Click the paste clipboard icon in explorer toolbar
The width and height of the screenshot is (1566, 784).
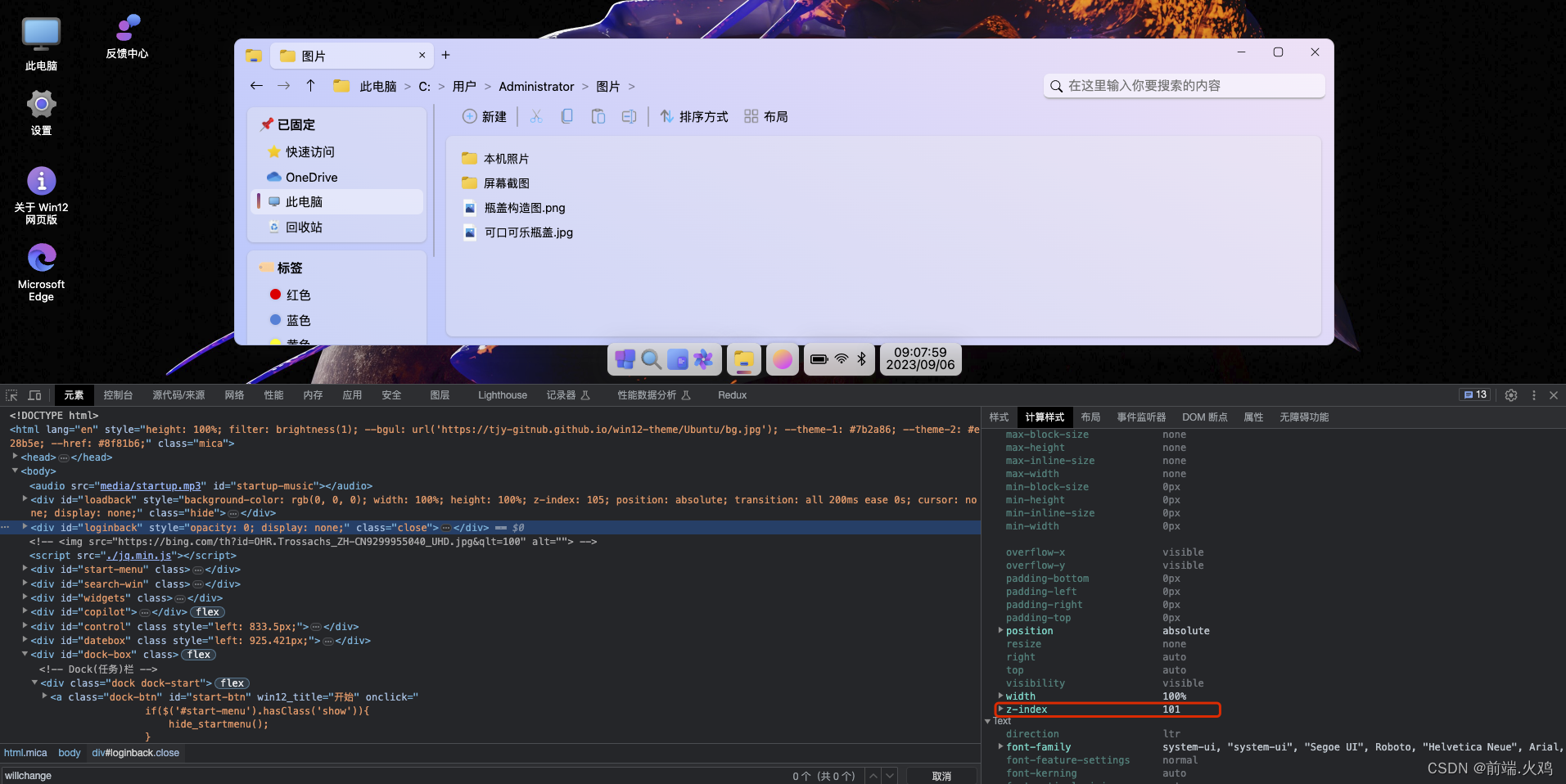tap(598, 117)
